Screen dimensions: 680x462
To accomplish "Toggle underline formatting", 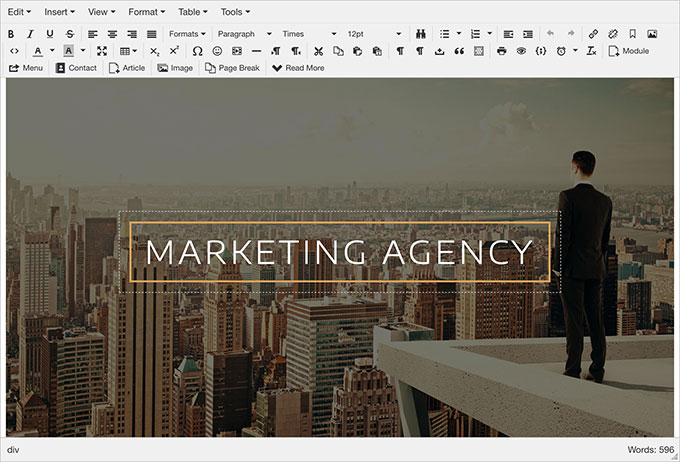I will click(x=50, y=34).
